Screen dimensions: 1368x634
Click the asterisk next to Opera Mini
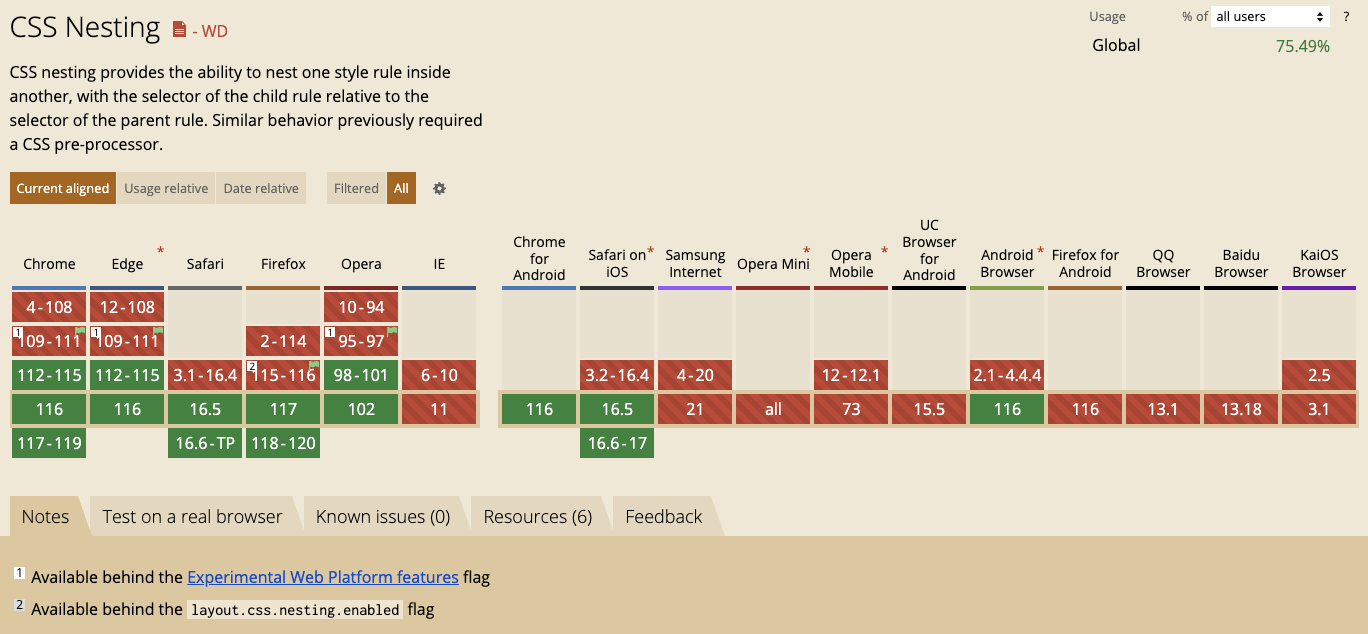806,251
